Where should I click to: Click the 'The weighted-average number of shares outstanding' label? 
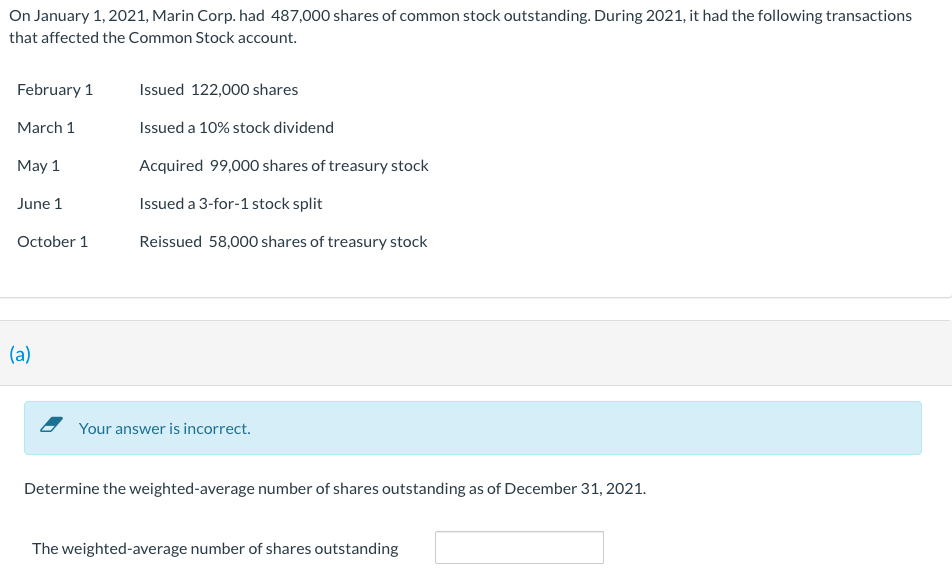(x=216, y=549)
